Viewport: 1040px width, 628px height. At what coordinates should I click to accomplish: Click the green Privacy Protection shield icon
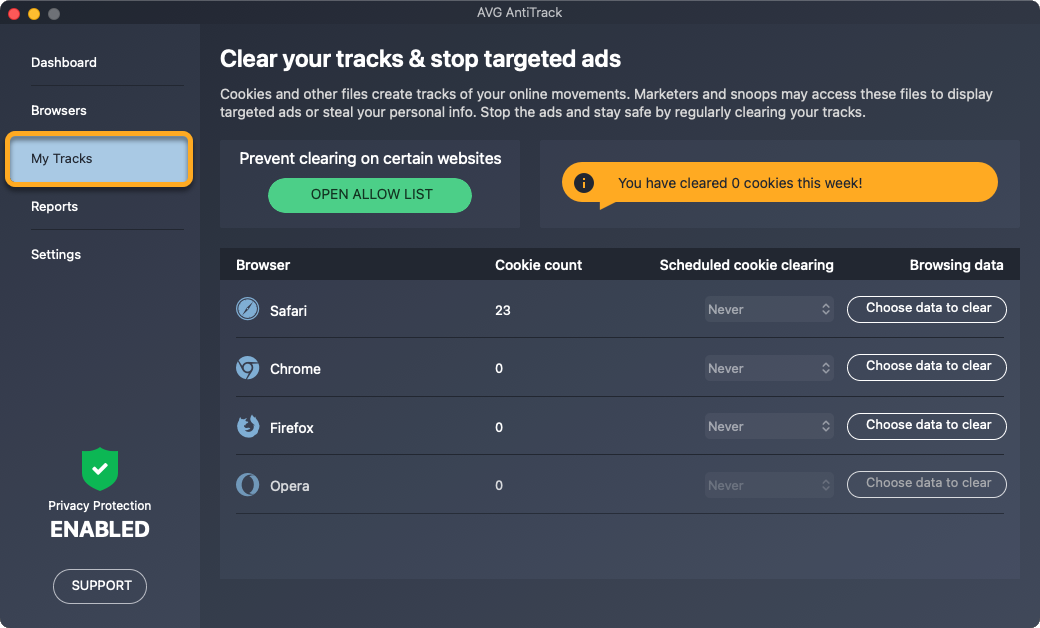pyautogui.click(x=100, y=468)
